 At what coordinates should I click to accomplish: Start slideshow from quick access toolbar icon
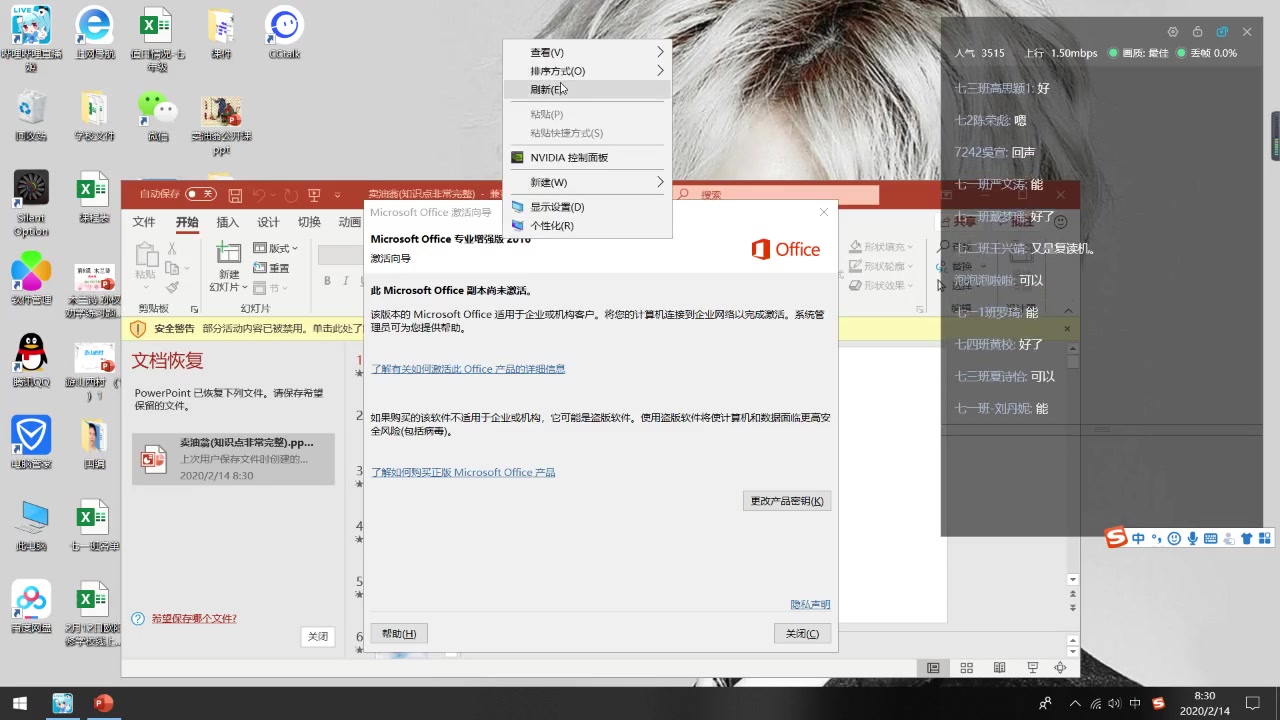click(315, 195)
